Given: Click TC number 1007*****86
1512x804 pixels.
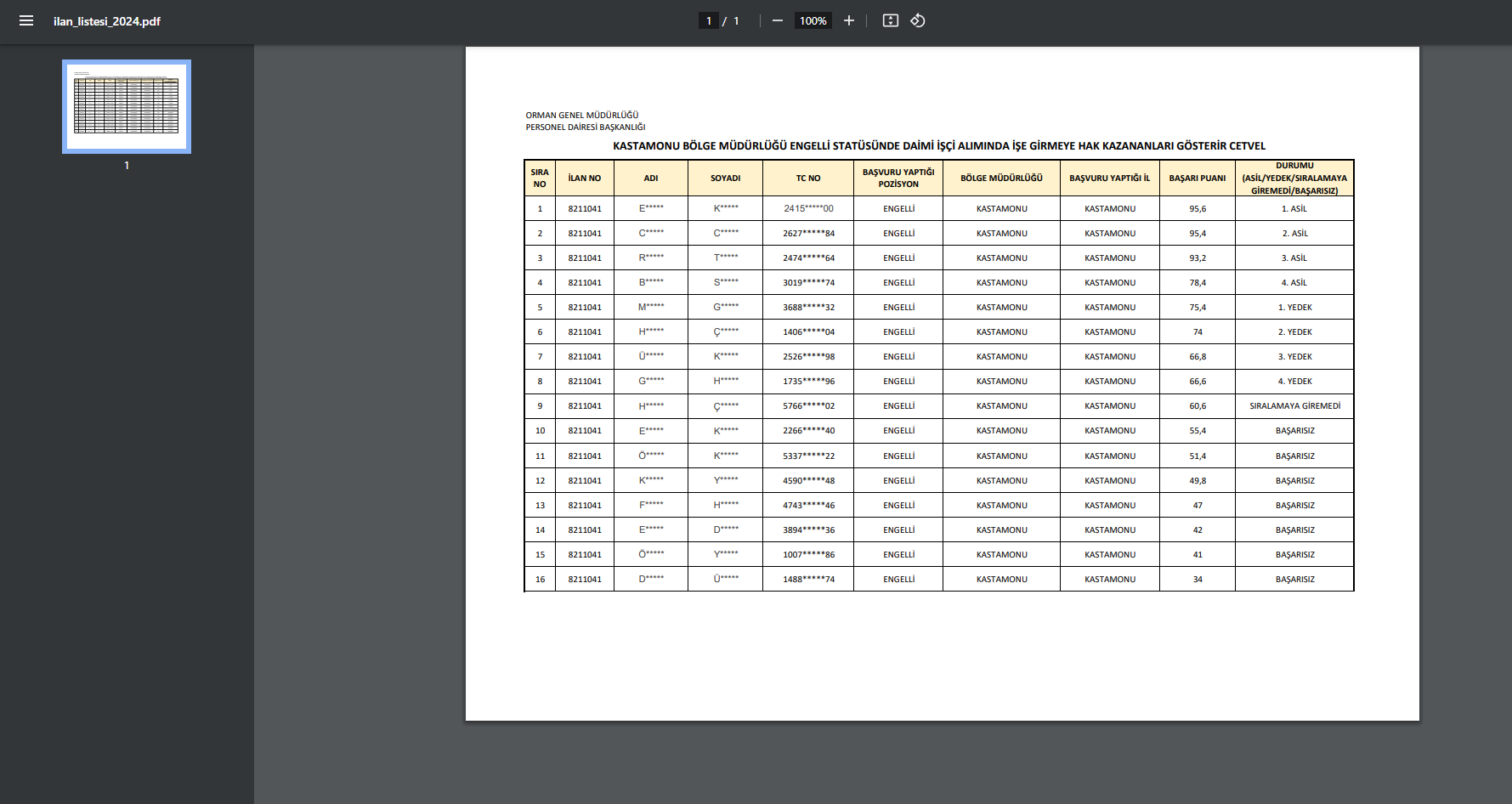Looking at the screenshot, I should pos(808,554).
